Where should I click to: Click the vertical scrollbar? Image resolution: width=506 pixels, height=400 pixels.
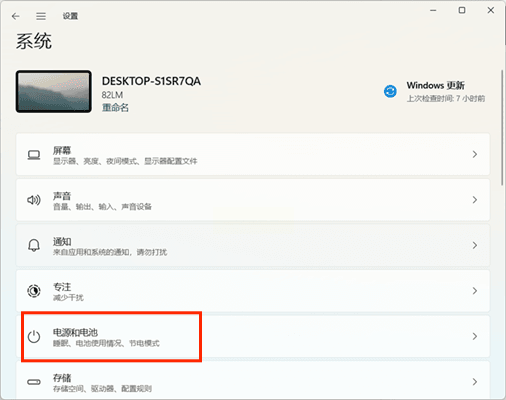click(502, 127)
